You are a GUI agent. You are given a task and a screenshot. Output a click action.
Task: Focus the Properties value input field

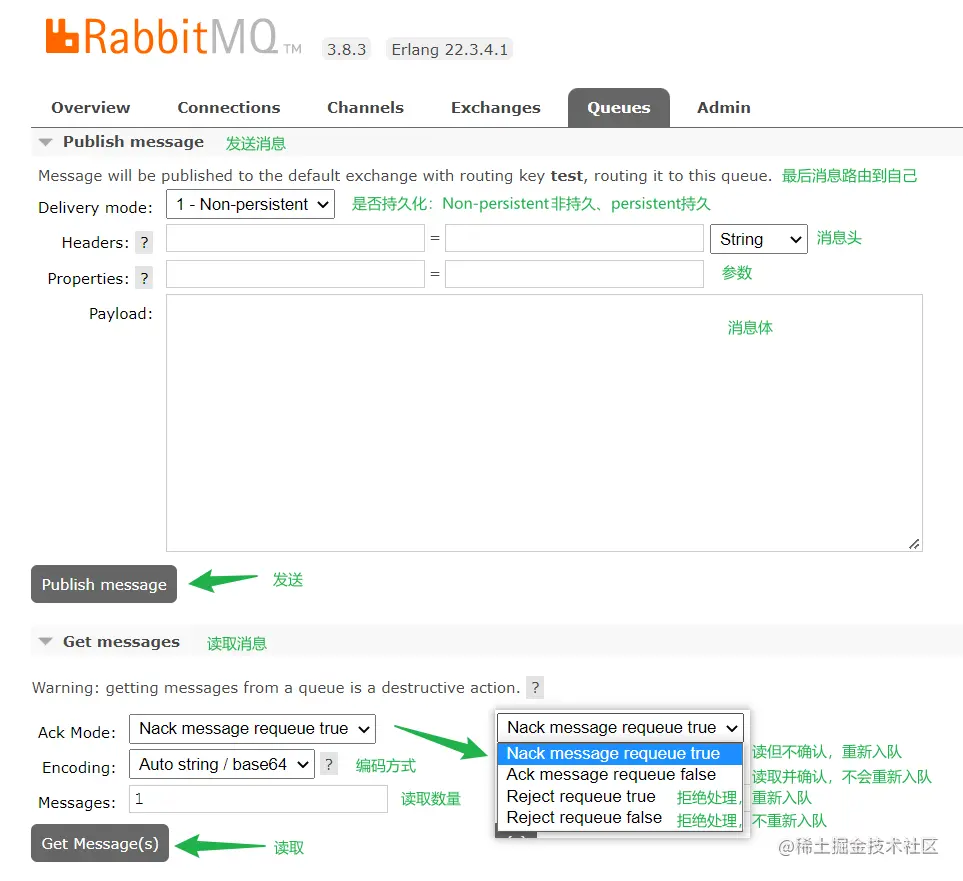pos(574,274)
